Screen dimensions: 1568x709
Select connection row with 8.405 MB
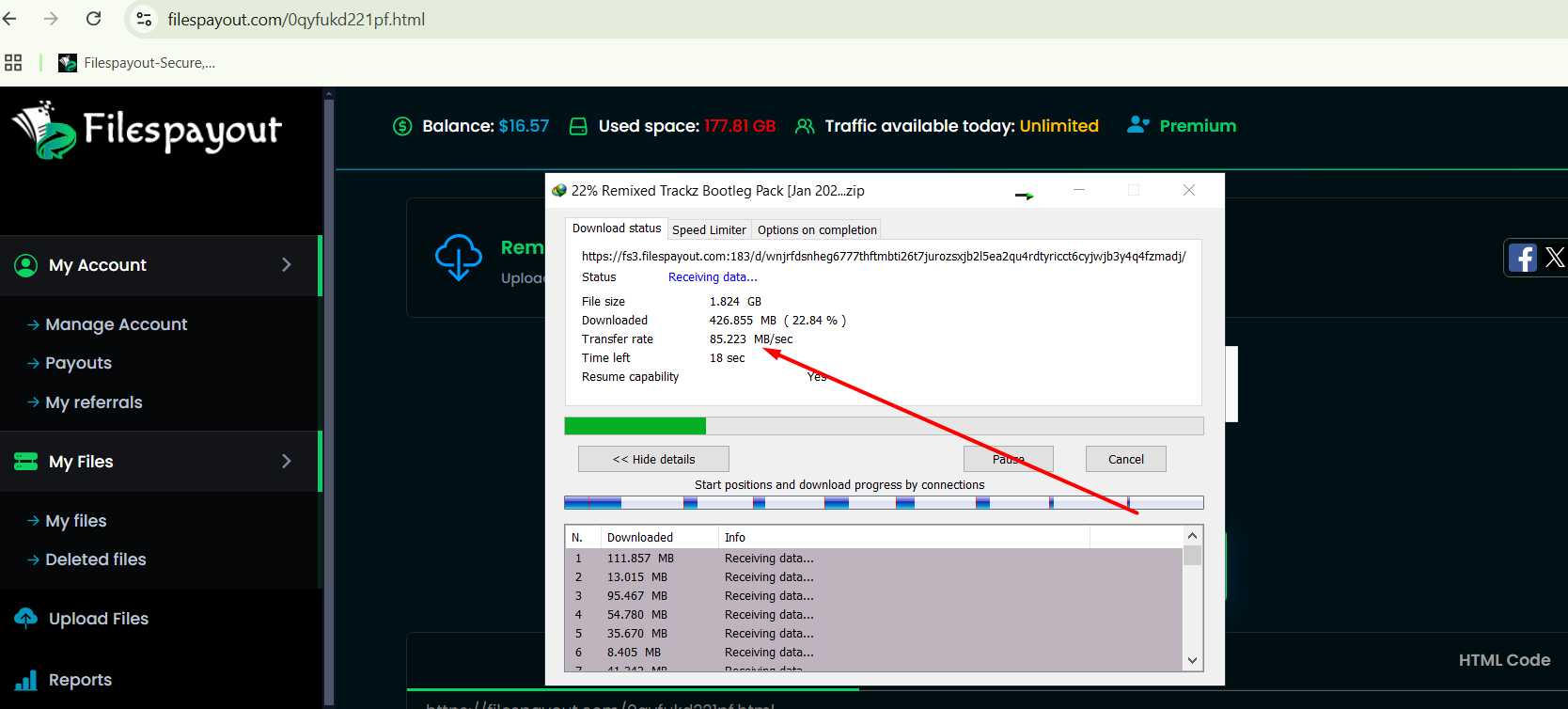[874, 653]
